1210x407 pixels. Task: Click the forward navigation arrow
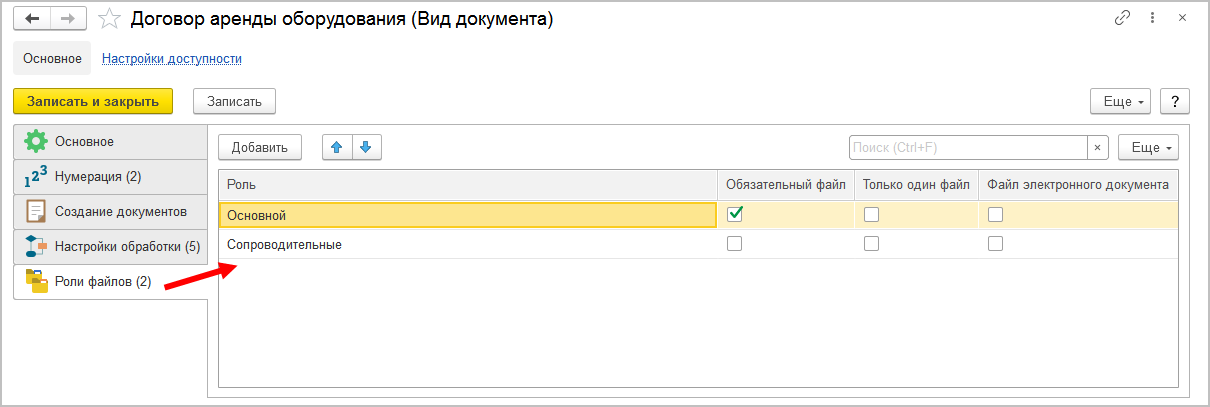pyautogui.click(x=68, y=18)
